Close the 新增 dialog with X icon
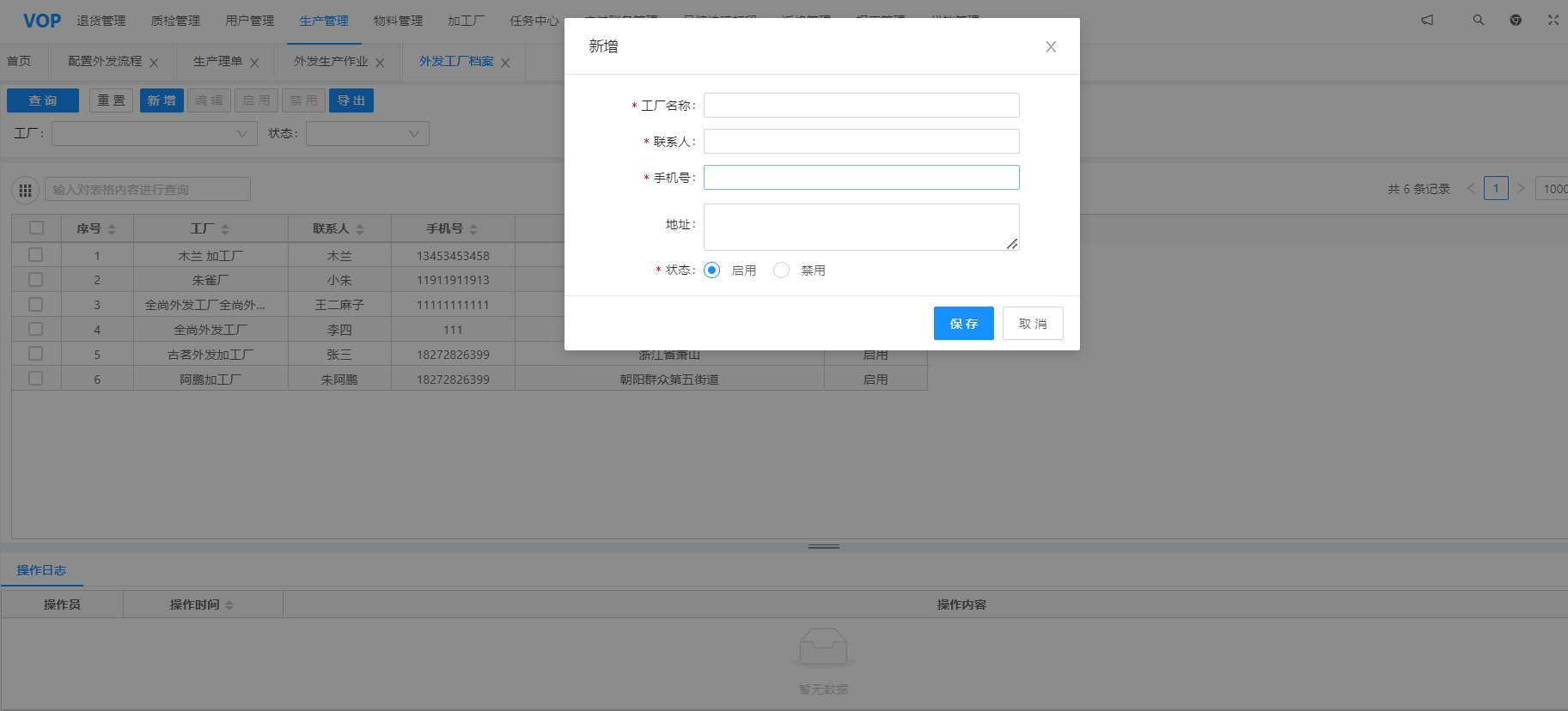1568x711 pixels. click(1051, 47)
